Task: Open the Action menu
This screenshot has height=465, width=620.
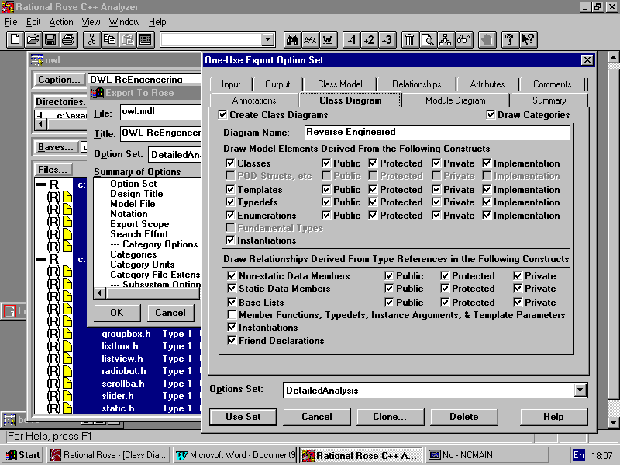Action: point(61,21)
